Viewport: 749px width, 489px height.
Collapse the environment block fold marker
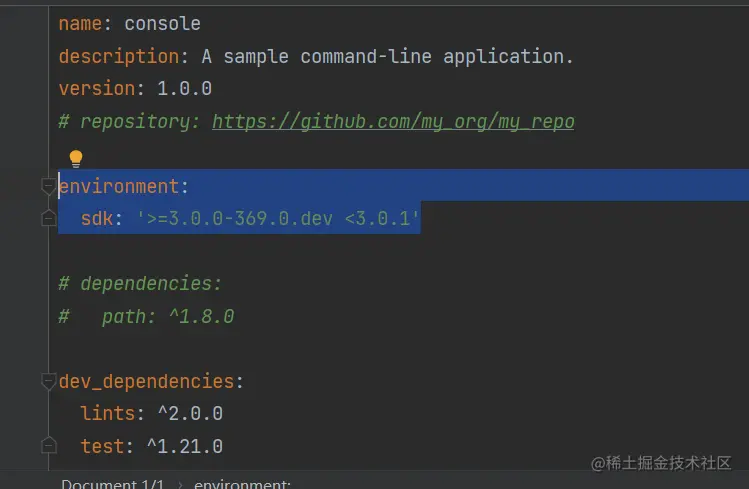[48, 185]
